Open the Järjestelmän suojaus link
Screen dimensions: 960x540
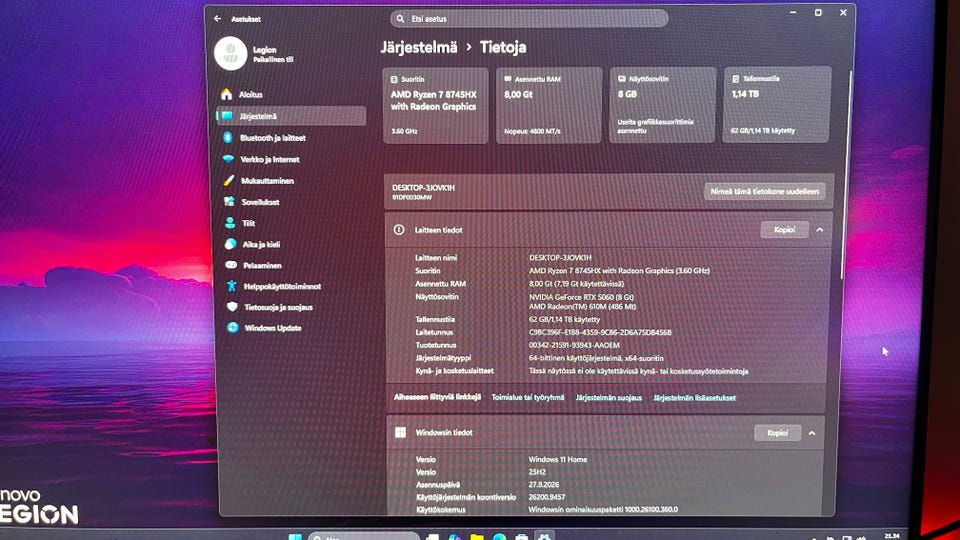[609, 397]
